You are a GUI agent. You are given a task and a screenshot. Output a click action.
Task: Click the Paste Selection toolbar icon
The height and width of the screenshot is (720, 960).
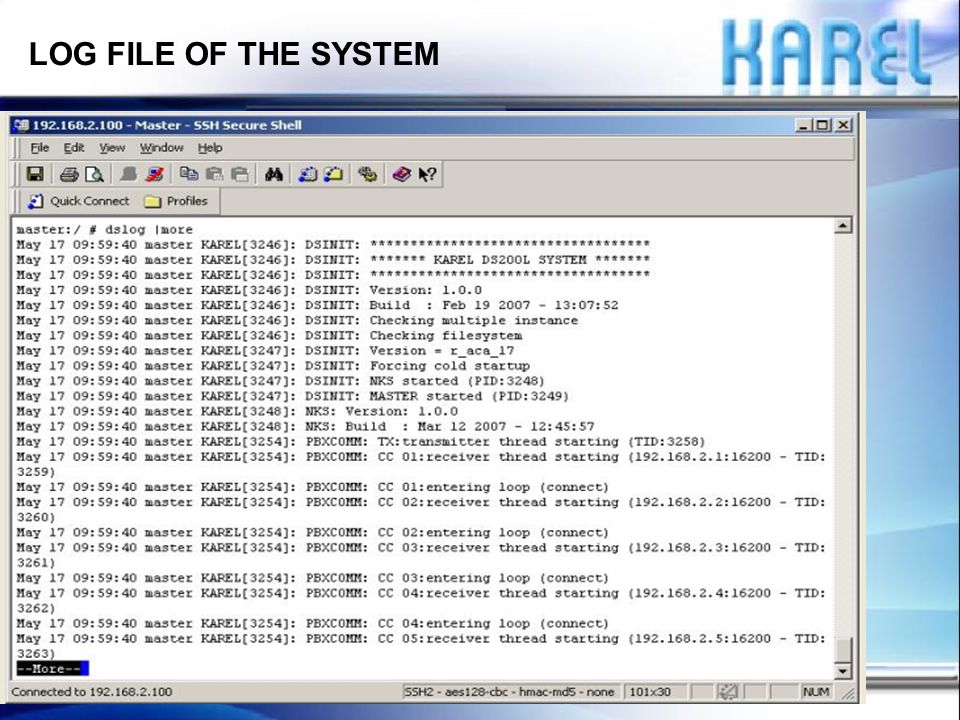(x=239, y=174)
